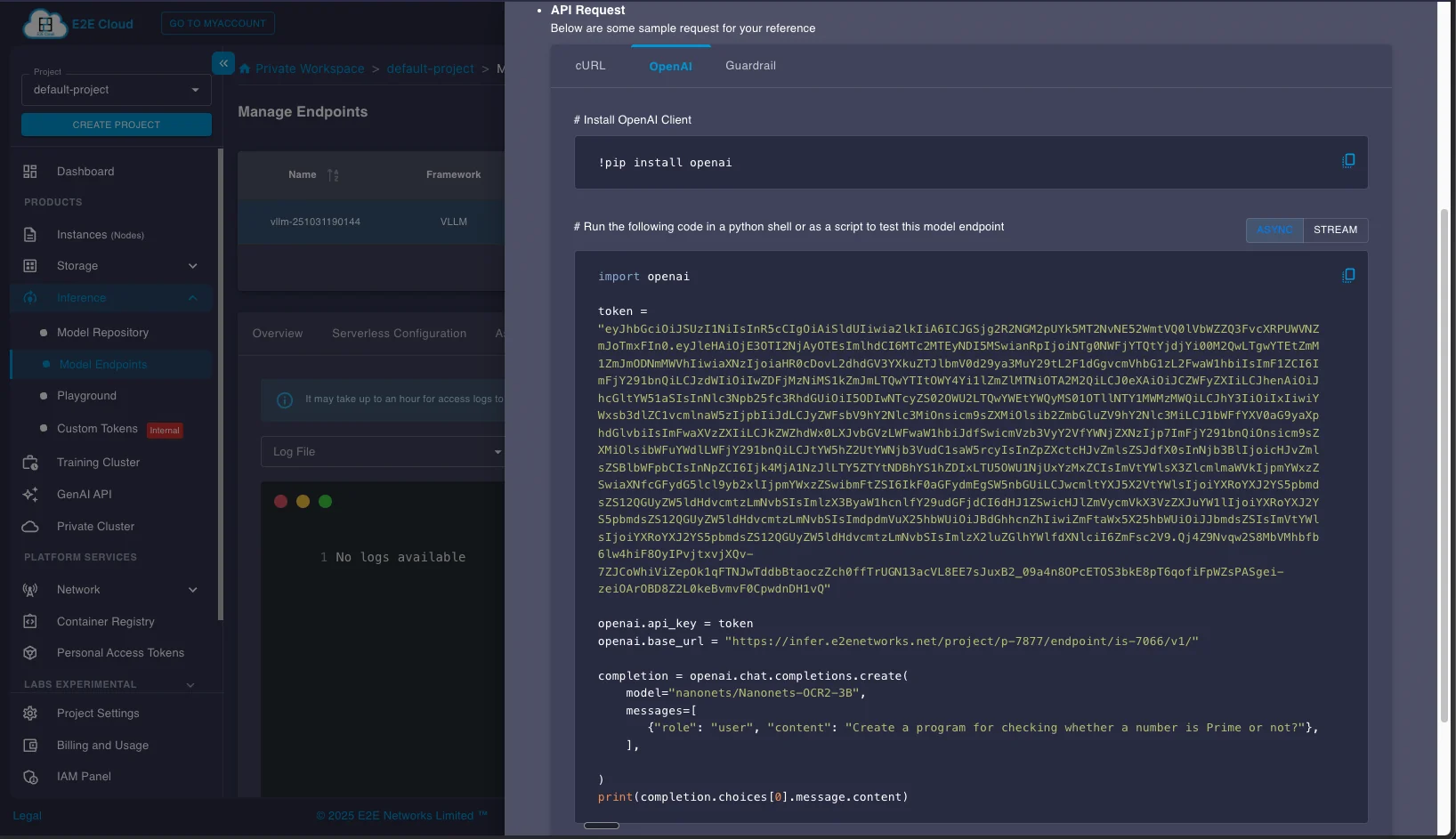Click the Personal Access Tokens icon
Image resolution: width=1456 pixels, height=839 pixels.
pos(30,653)
